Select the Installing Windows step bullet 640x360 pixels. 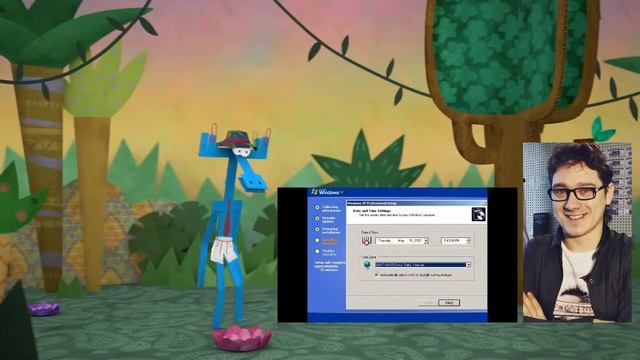point(317,240)
